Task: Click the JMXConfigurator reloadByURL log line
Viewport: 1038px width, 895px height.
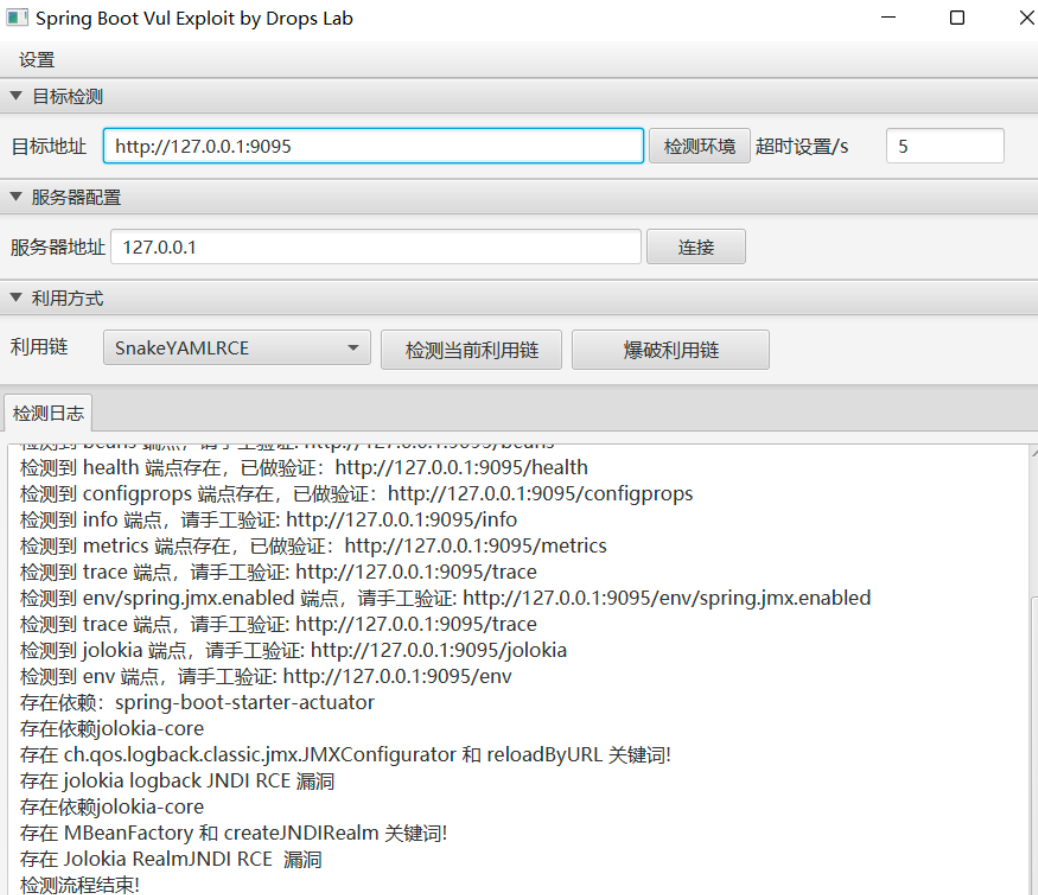Action: click(x=346, y=755)
